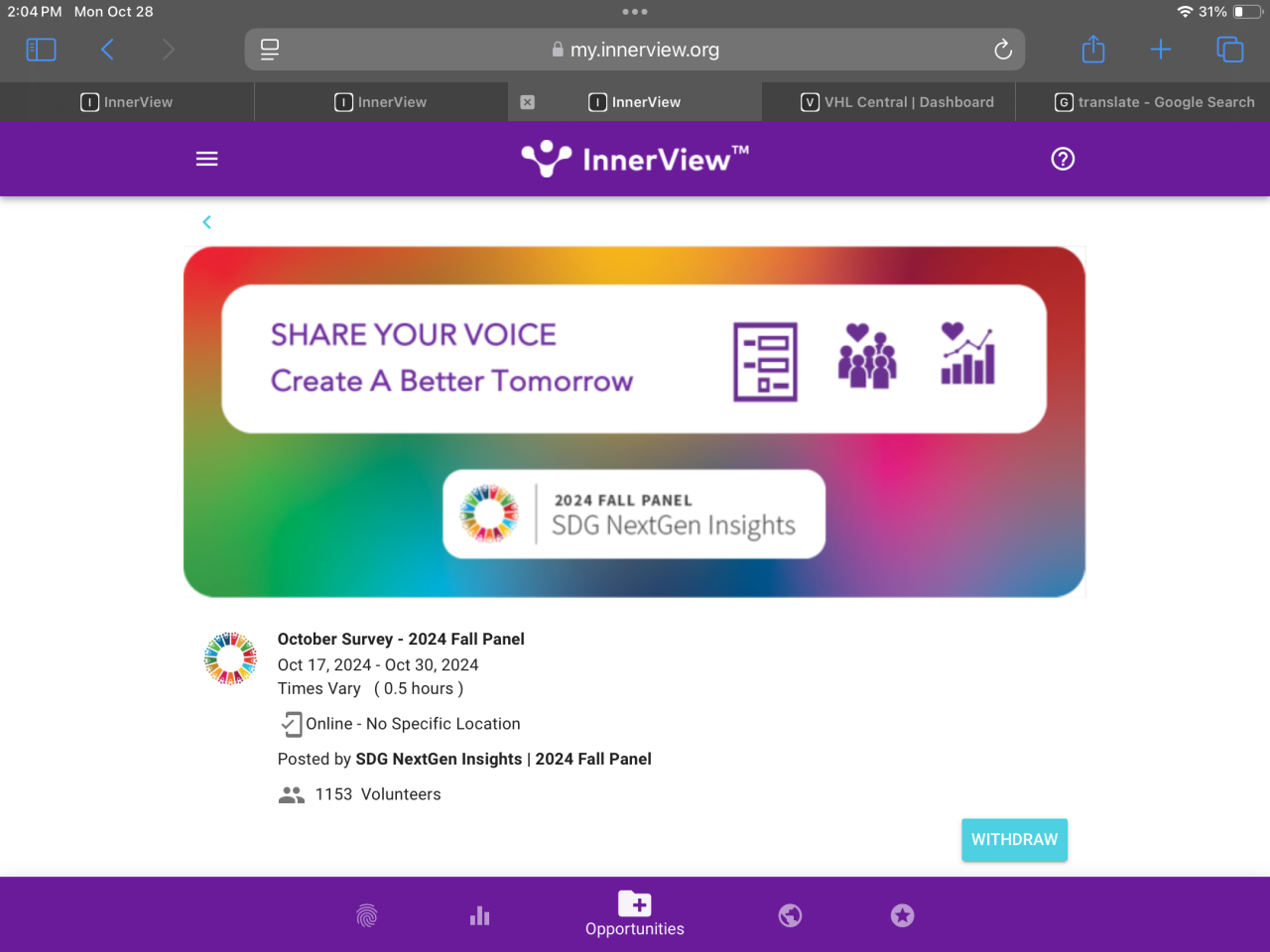1270x952 pixels.
Task: Open the bar chart stats tab
Action: pos(480,915)
